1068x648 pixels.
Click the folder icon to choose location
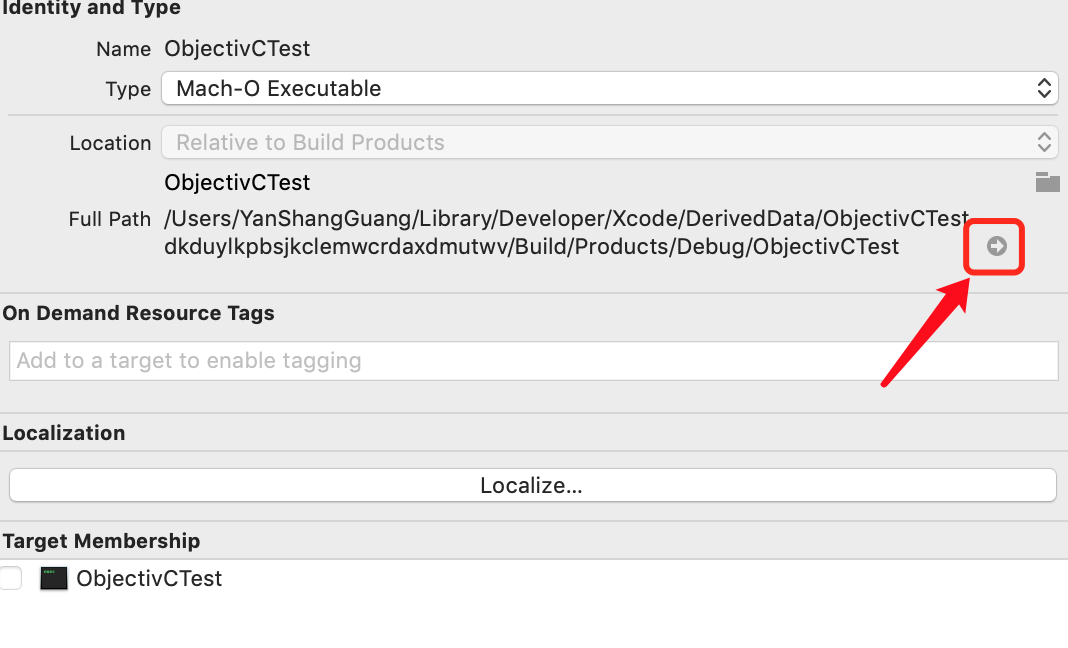pos(1047,182)
